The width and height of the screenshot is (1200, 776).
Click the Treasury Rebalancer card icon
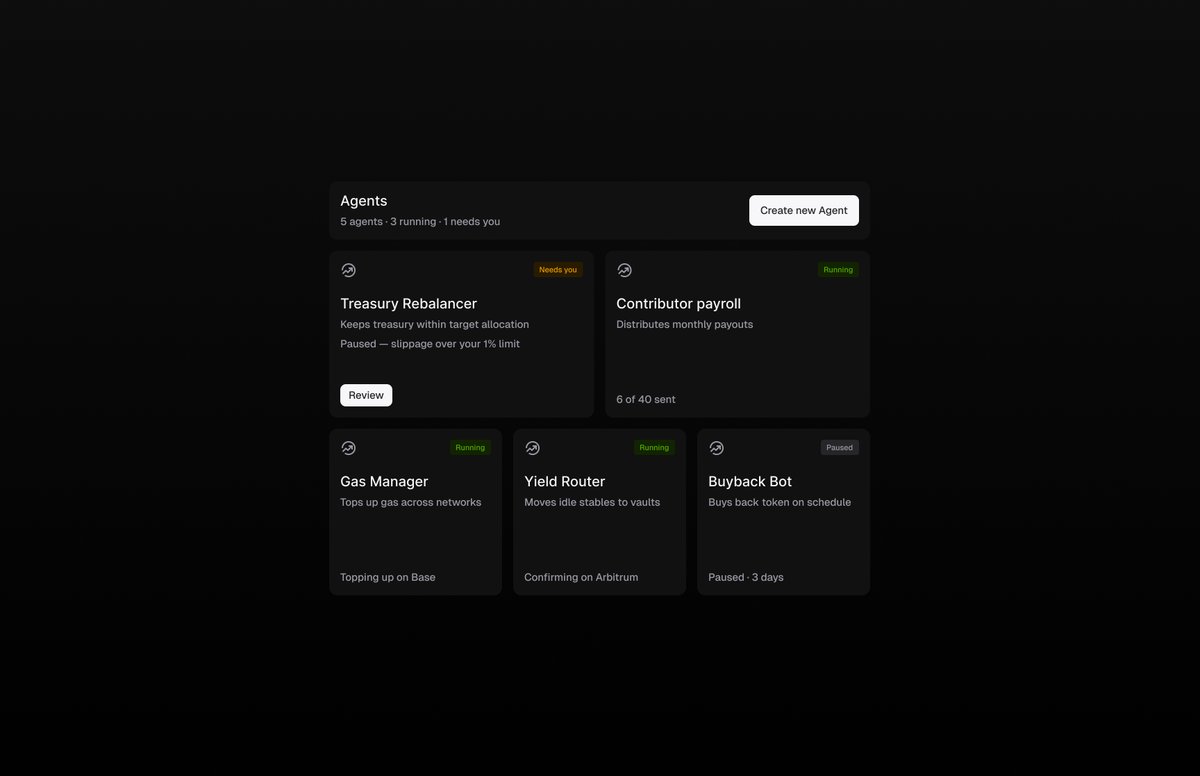(x=348, y=270)
